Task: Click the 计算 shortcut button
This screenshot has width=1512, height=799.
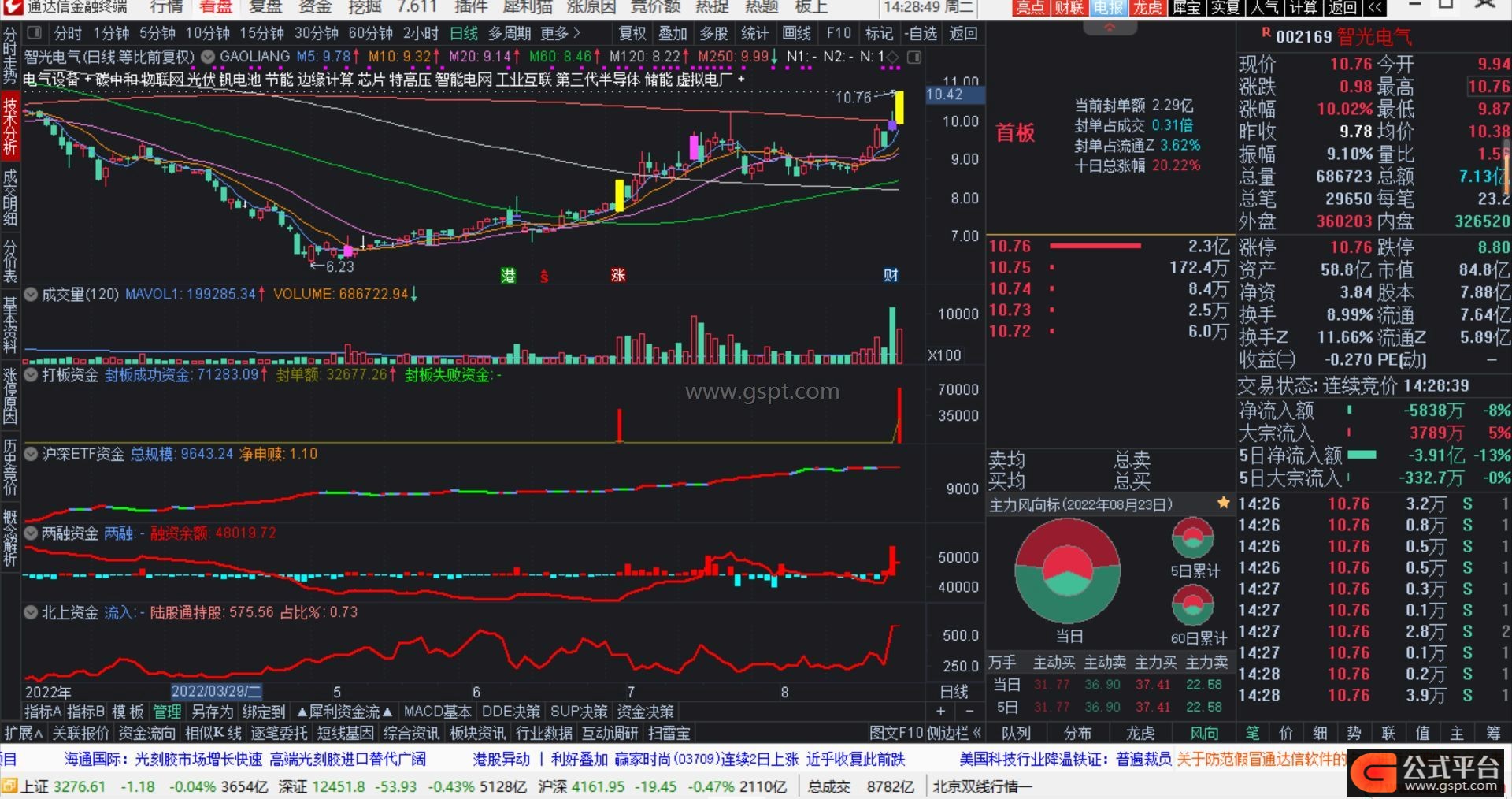Action: pos(1303,8)
